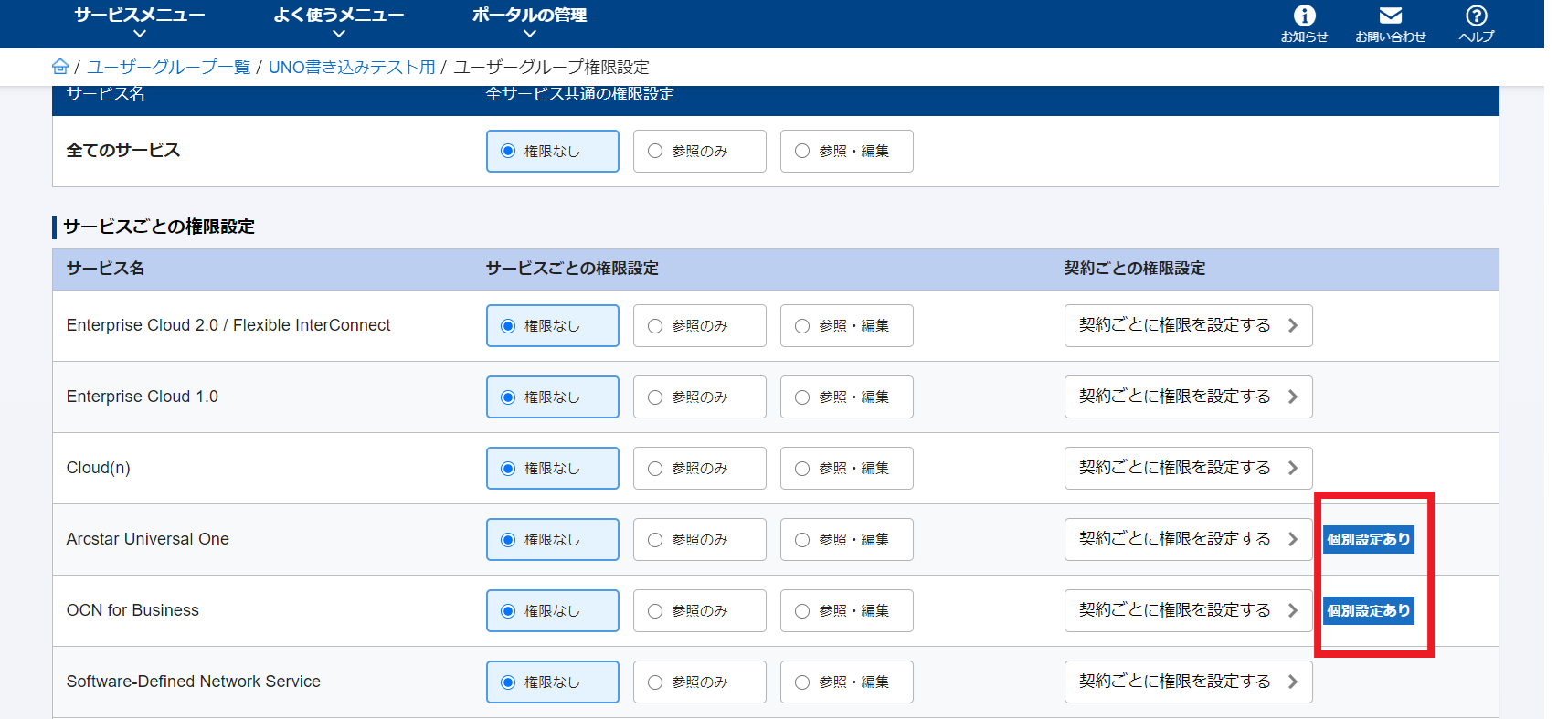Select 参照のみ for Enterprise Cloud 2.0
Viewport: 1568px width, 719px height.
[699, 325]
